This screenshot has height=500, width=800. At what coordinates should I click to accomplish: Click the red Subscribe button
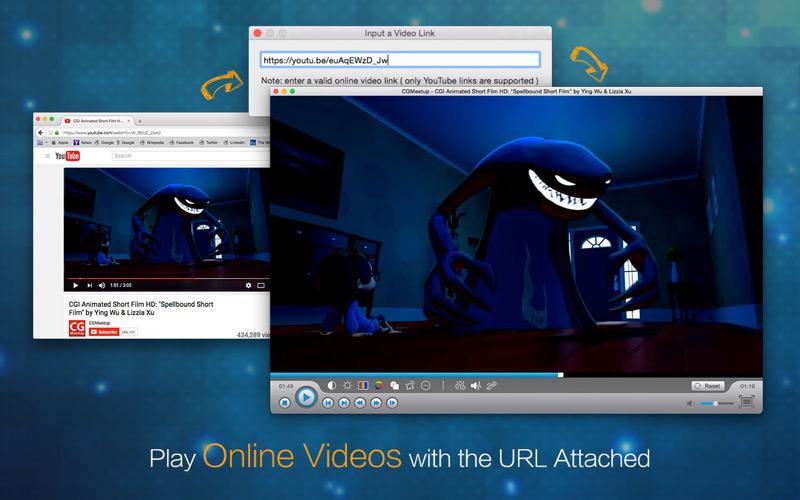click(104, 332)
